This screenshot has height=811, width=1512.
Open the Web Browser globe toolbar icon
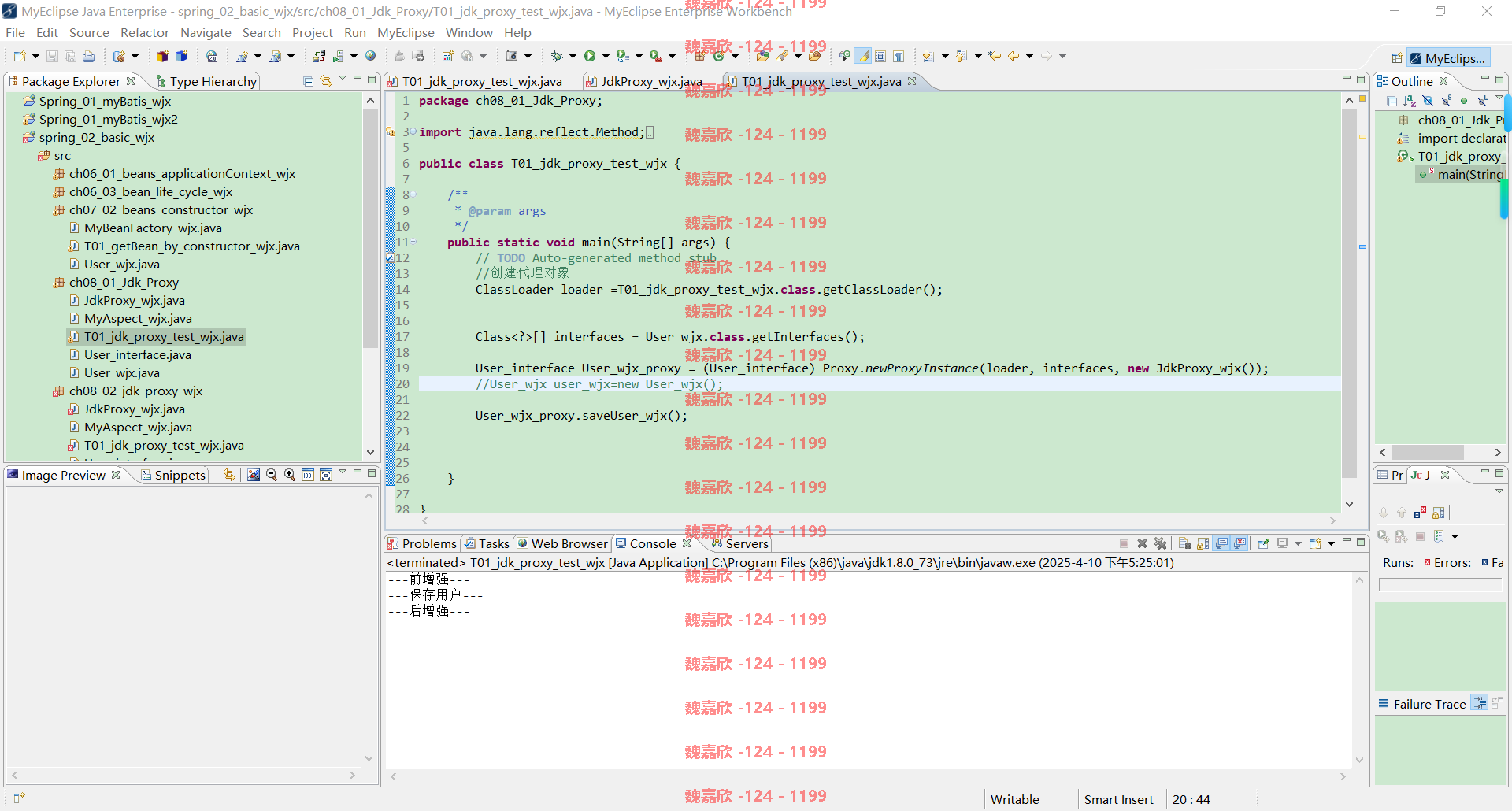tap(371, 56)
